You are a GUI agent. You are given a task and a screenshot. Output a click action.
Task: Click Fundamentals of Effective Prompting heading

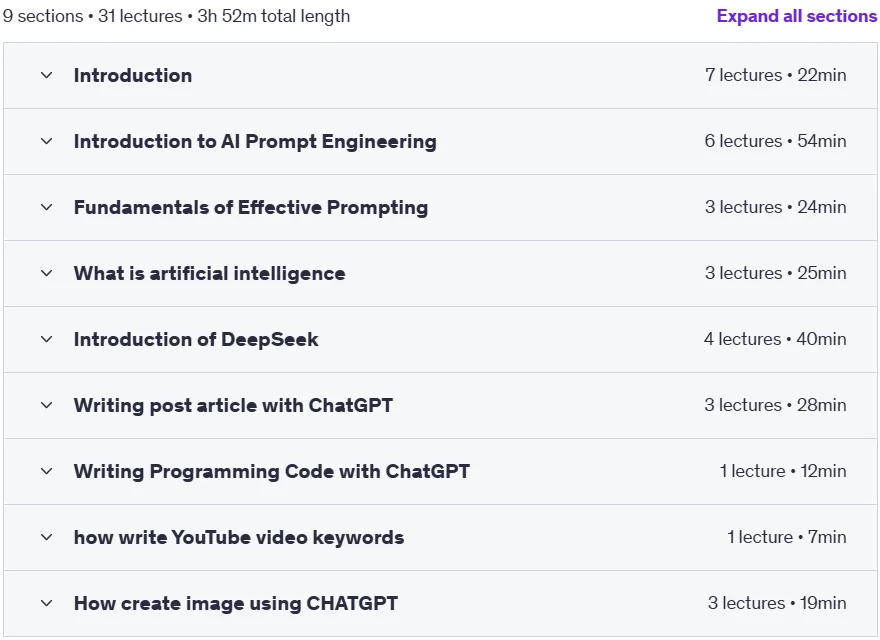[251, 207]
